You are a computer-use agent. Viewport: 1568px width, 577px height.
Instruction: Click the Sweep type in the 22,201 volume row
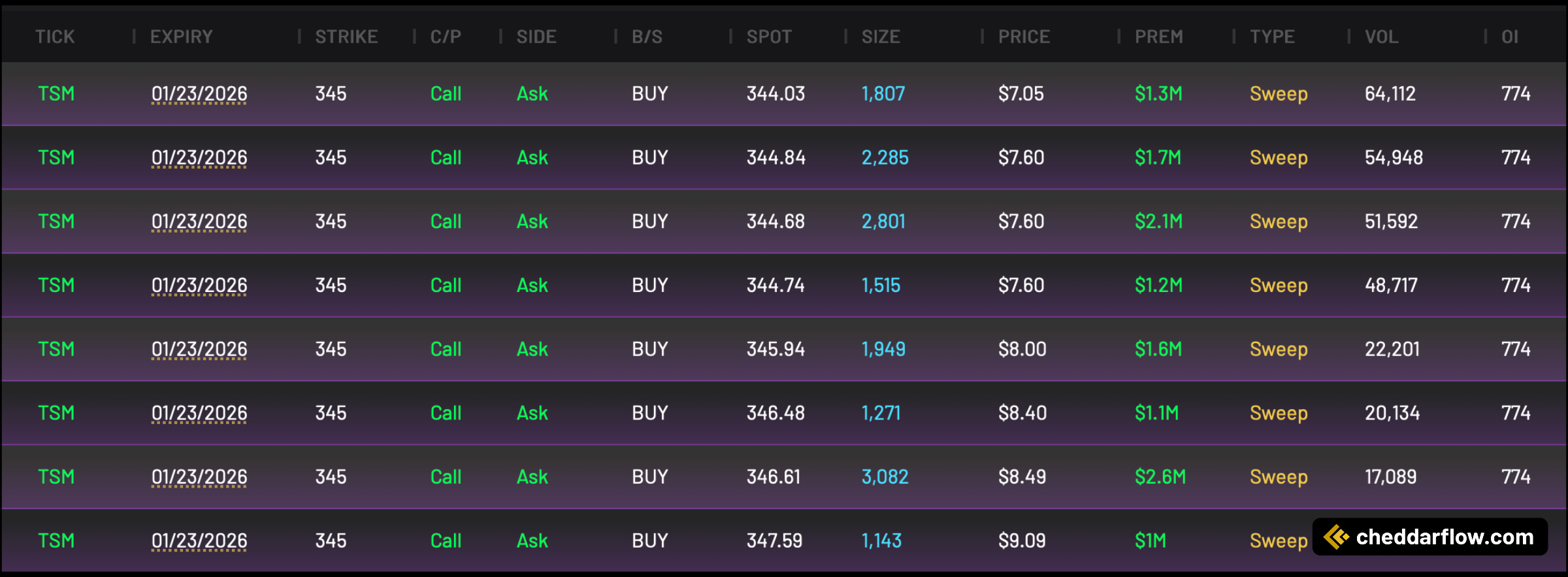coord(1279,350)
